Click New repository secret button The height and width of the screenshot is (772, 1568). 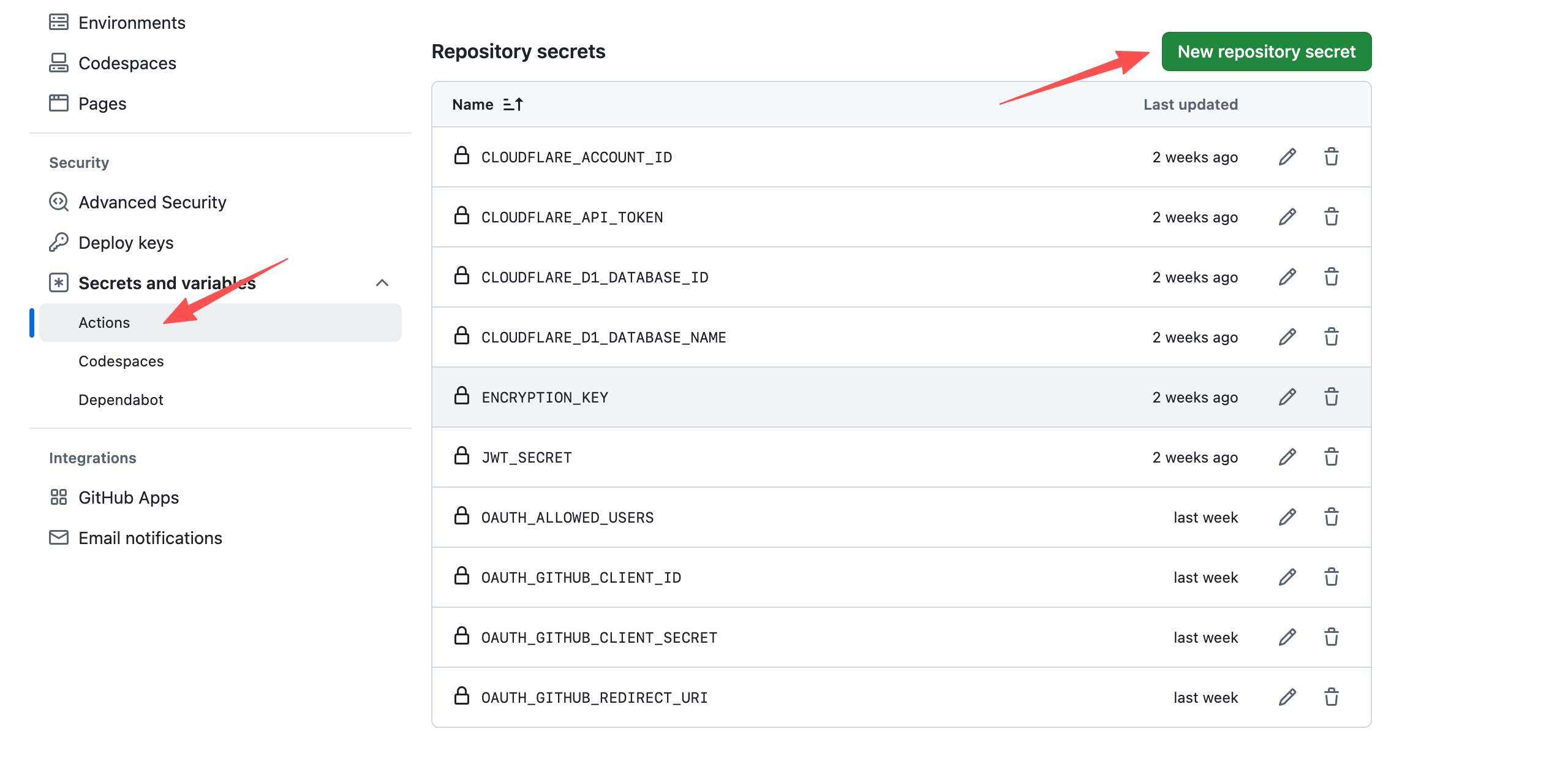coord(1266,51)
